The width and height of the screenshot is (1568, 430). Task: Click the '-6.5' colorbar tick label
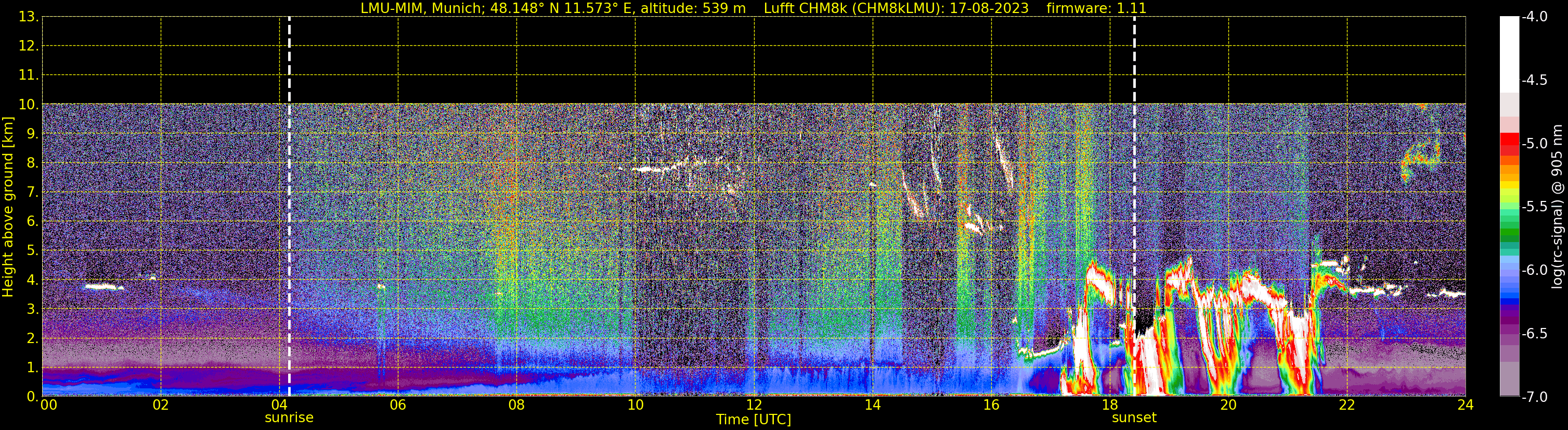point(1534,334)
